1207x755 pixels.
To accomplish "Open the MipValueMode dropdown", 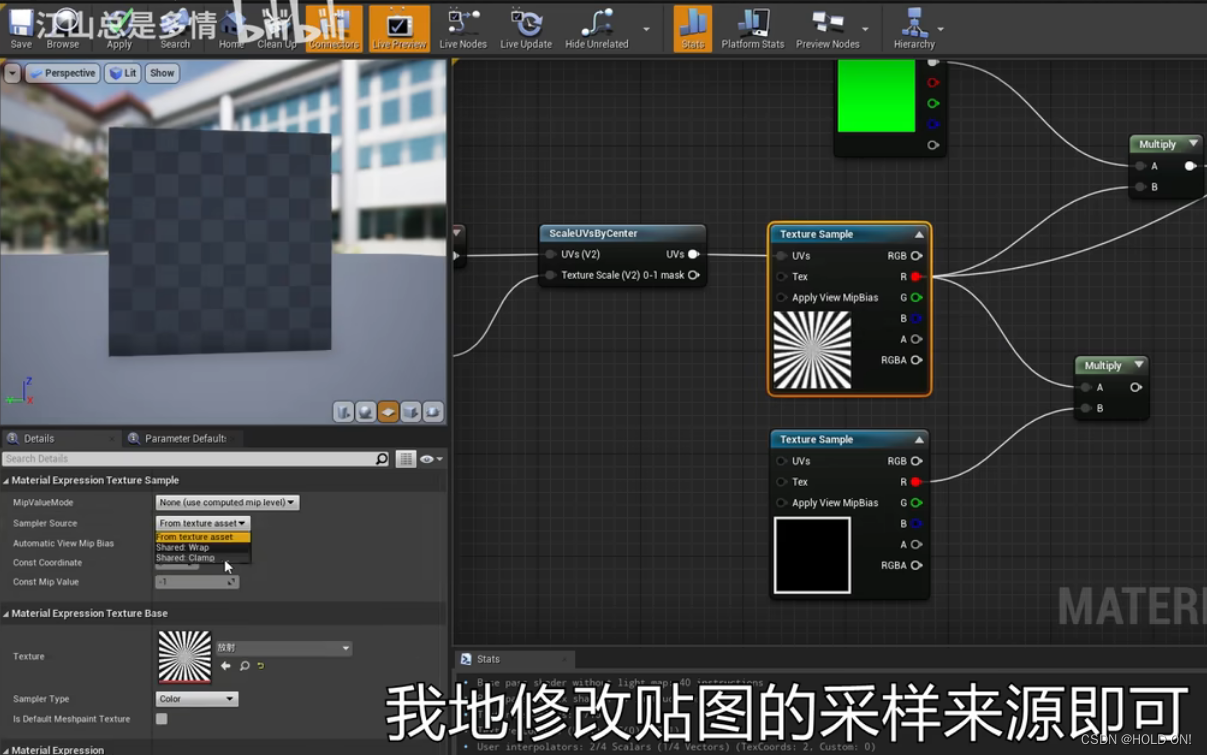I will 225,502.
